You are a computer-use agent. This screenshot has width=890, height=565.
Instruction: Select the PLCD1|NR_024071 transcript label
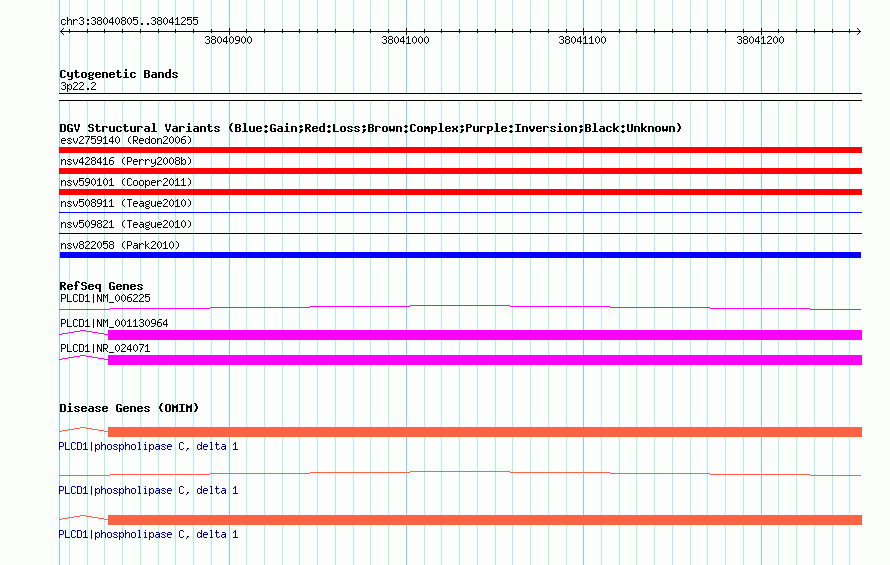[x=105, y=348]
